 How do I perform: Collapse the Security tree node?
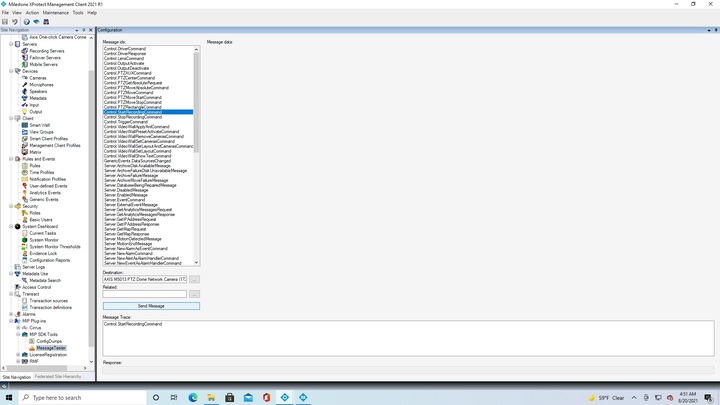[11, 206]
